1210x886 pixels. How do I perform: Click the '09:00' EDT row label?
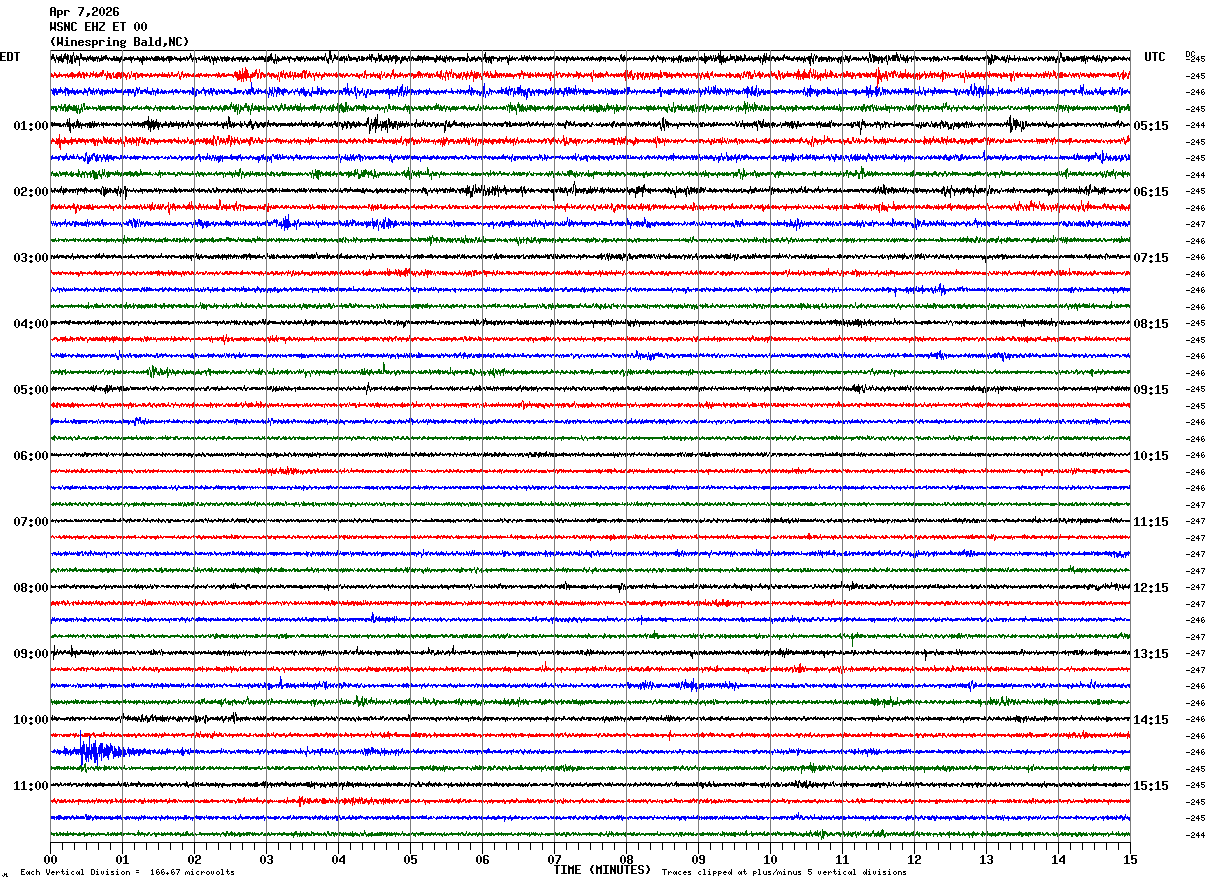coord(31,654)
